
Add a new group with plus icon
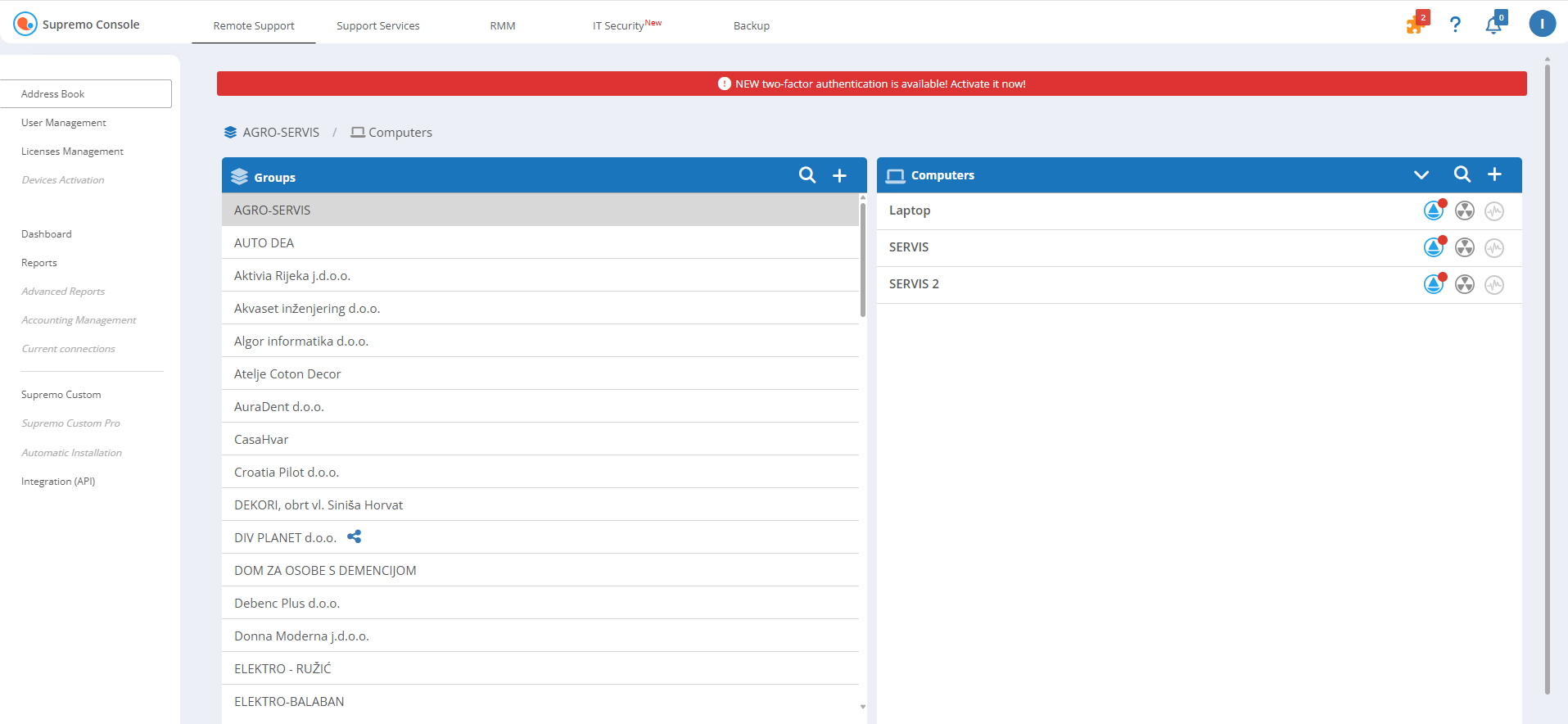(x=839, y=176)
